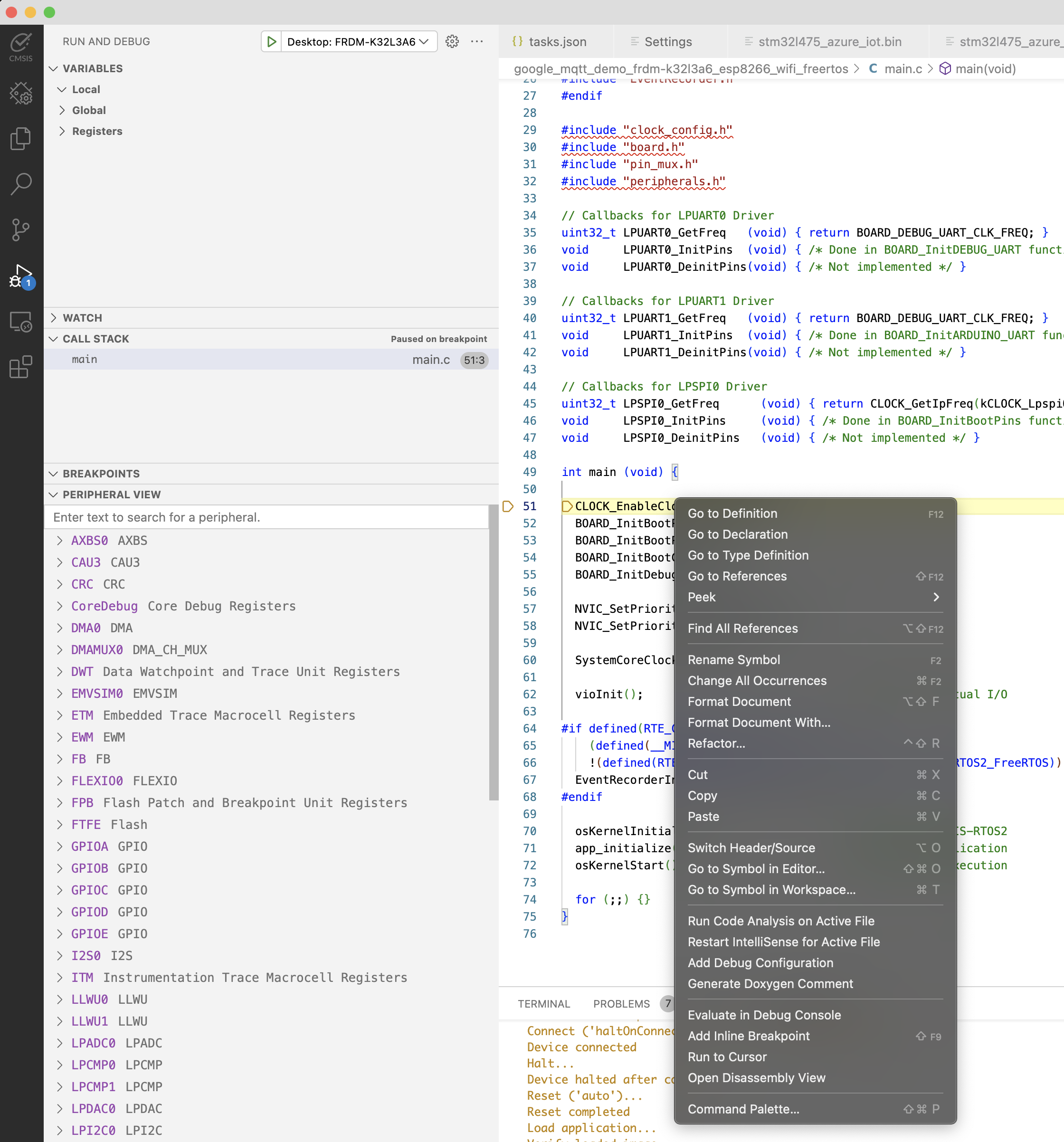Click the green Start Debugging play icon
The height and width of the screenshot is (1142, 1064).
[x=271, y=42]
